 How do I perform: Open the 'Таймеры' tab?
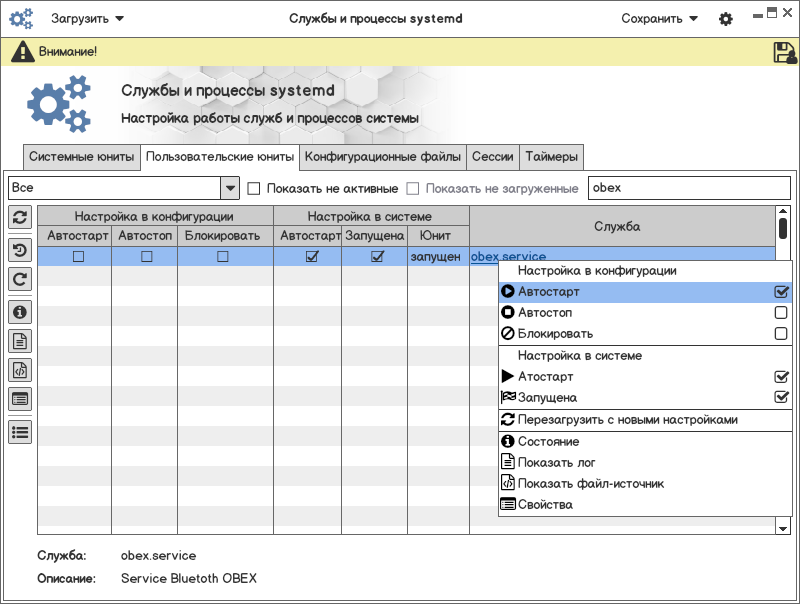click(551, 157)
